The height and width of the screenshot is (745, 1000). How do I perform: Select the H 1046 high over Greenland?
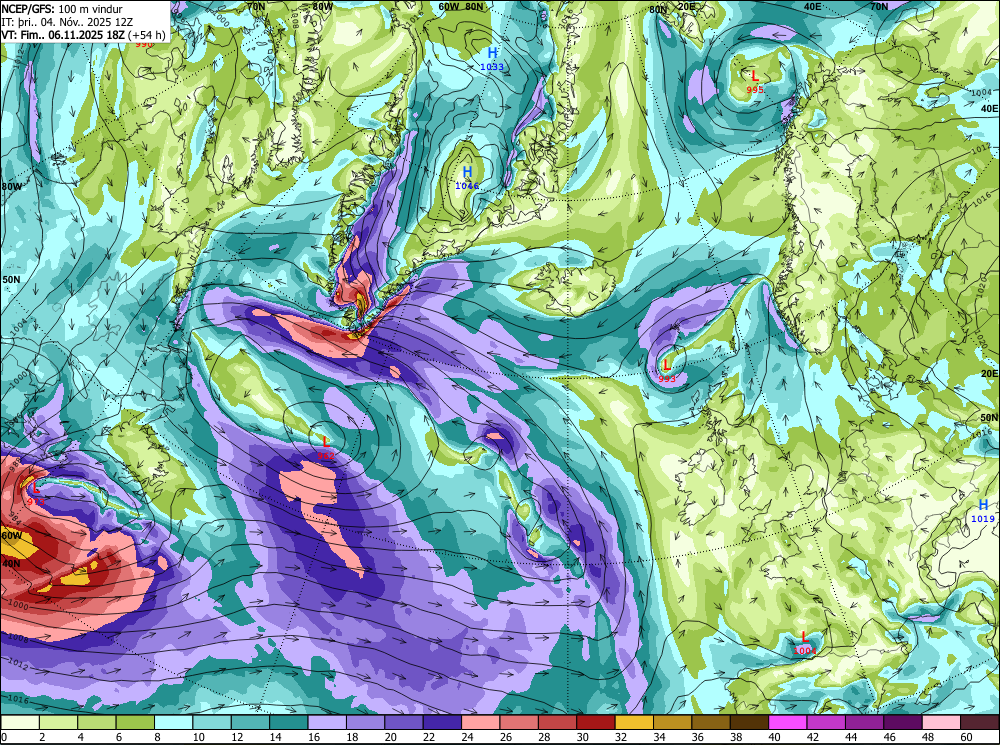click(x=467, y=177)
